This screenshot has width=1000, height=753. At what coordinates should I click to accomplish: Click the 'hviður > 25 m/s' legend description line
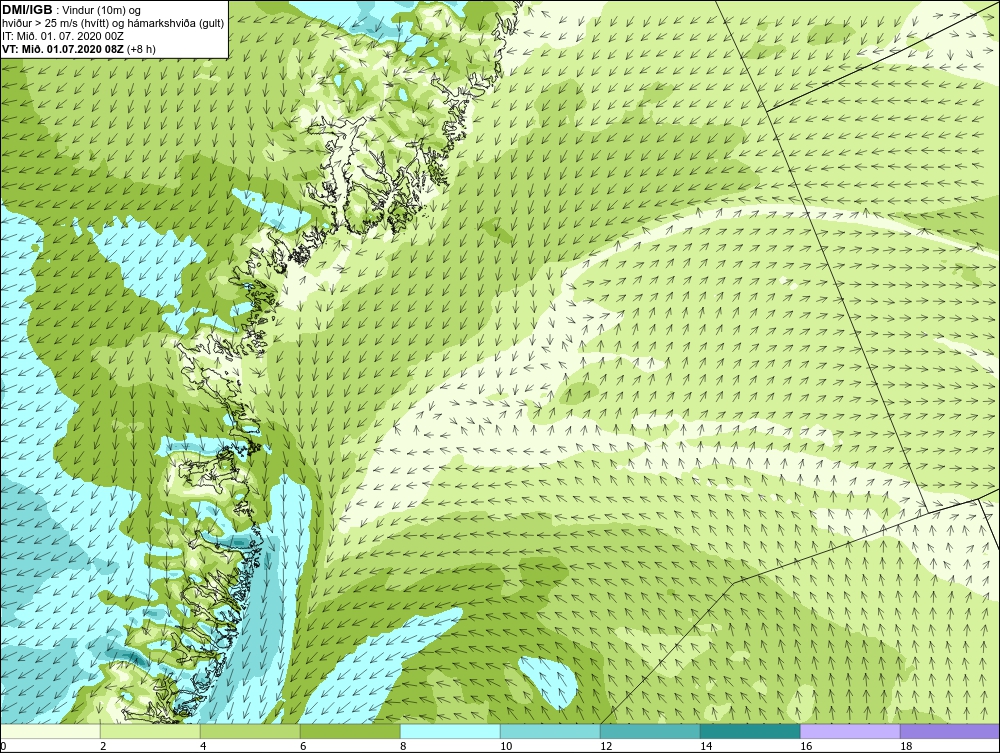(x=113, y=23)
